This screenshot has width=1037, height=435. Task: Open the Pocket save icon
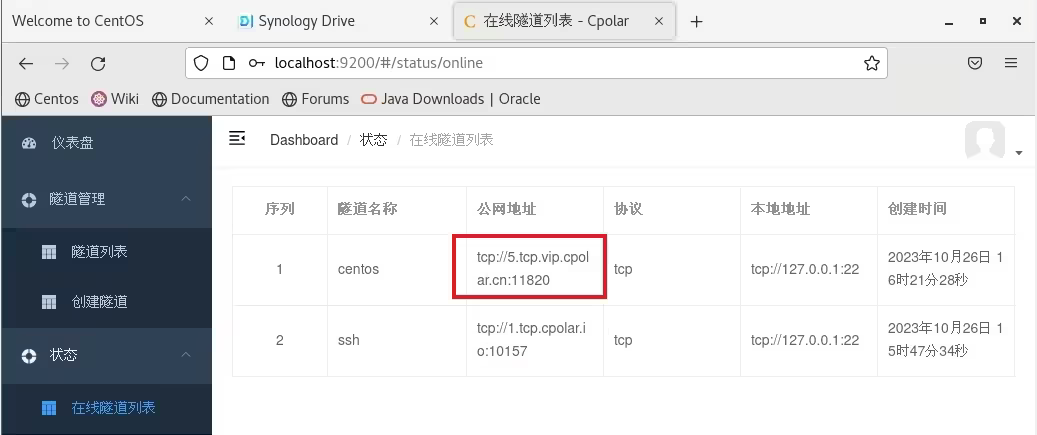(975, 63)
